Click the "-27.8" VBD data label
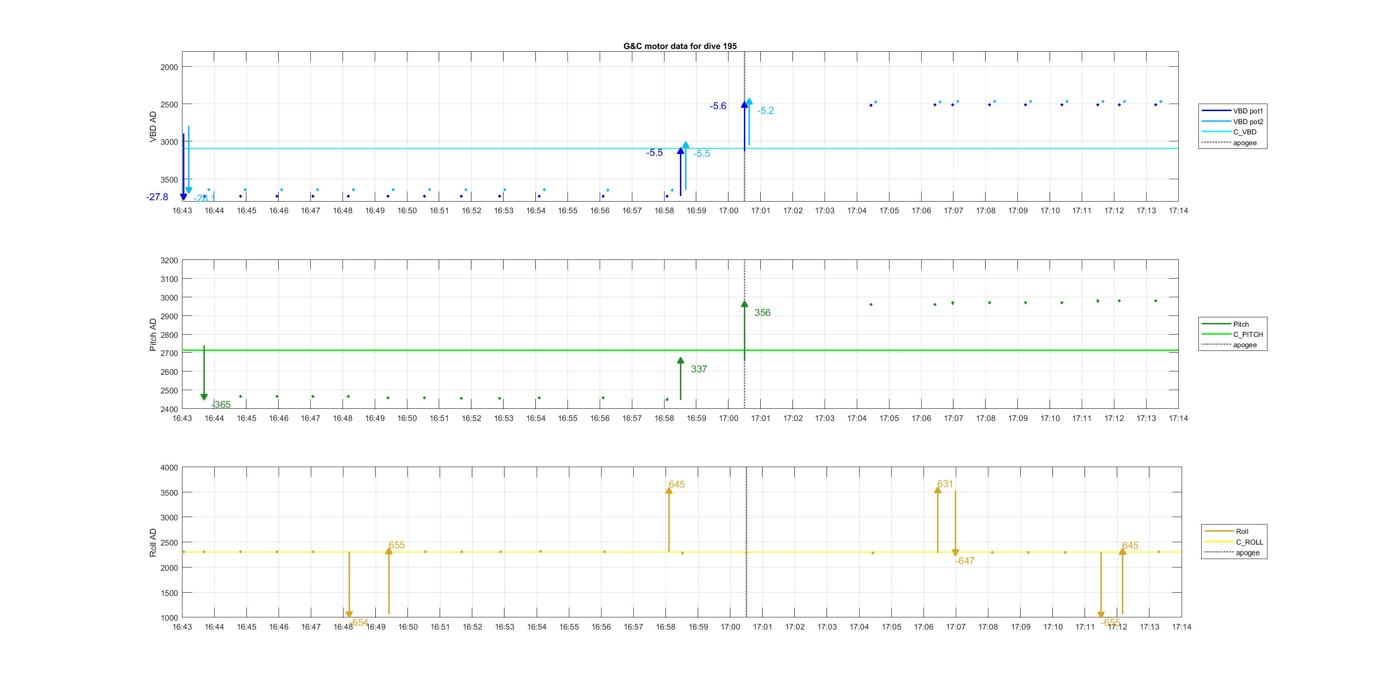The image size is (1400, 693). click(x=157, y=197)
